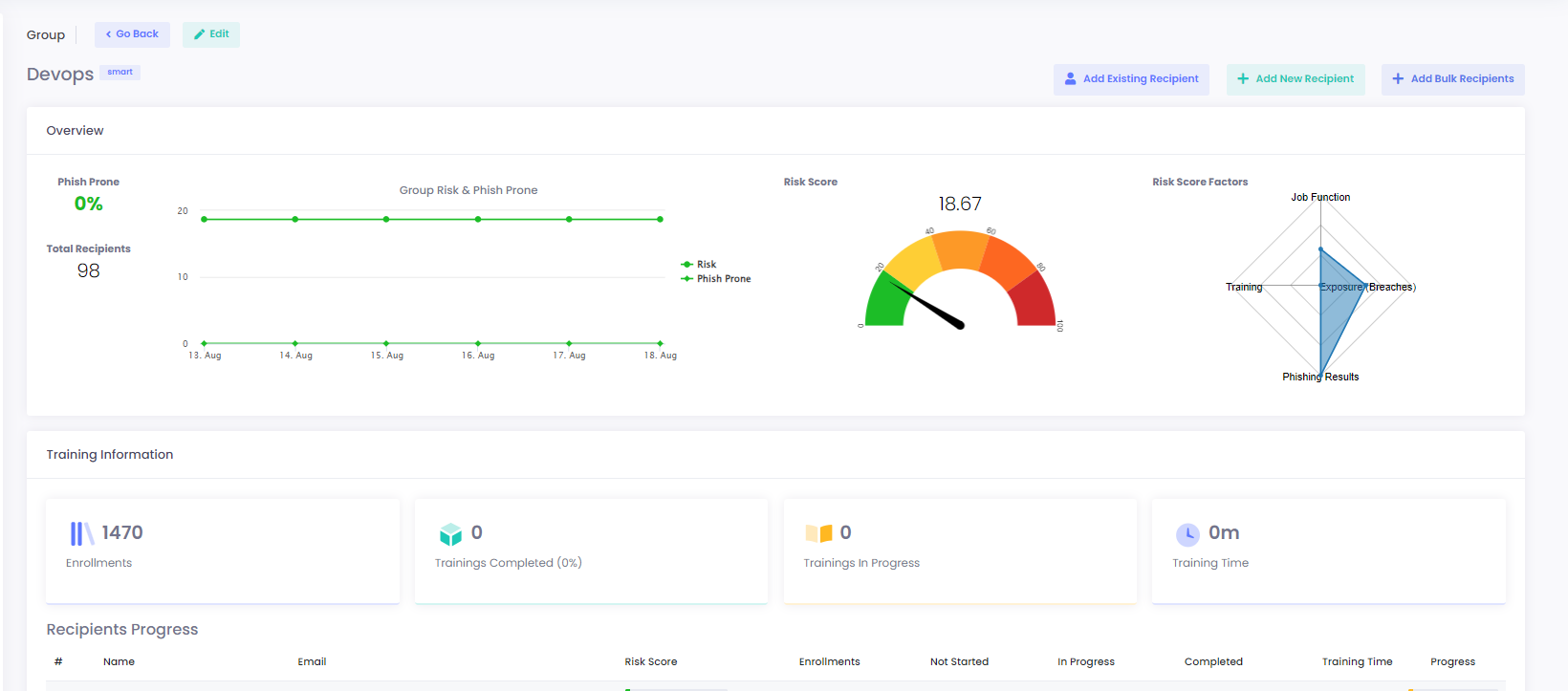This screenshot has width=1568, height=691.
Task: Click the 18. Aug risk data point
Action: [x=660, y=220]
